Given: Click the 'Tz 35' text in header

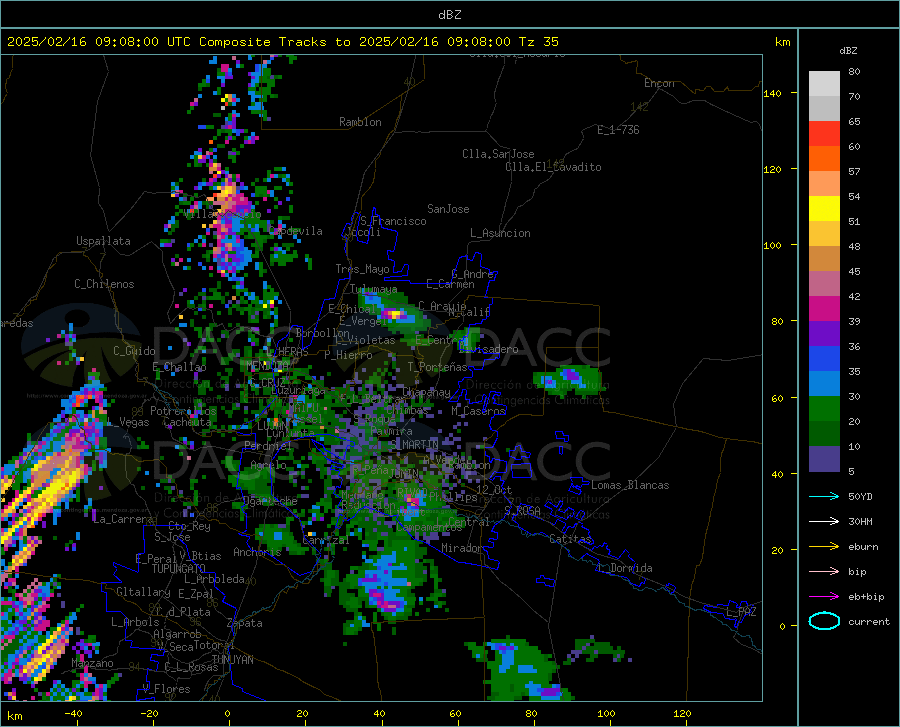Looking at the screenshot, I should coord(539,42).
